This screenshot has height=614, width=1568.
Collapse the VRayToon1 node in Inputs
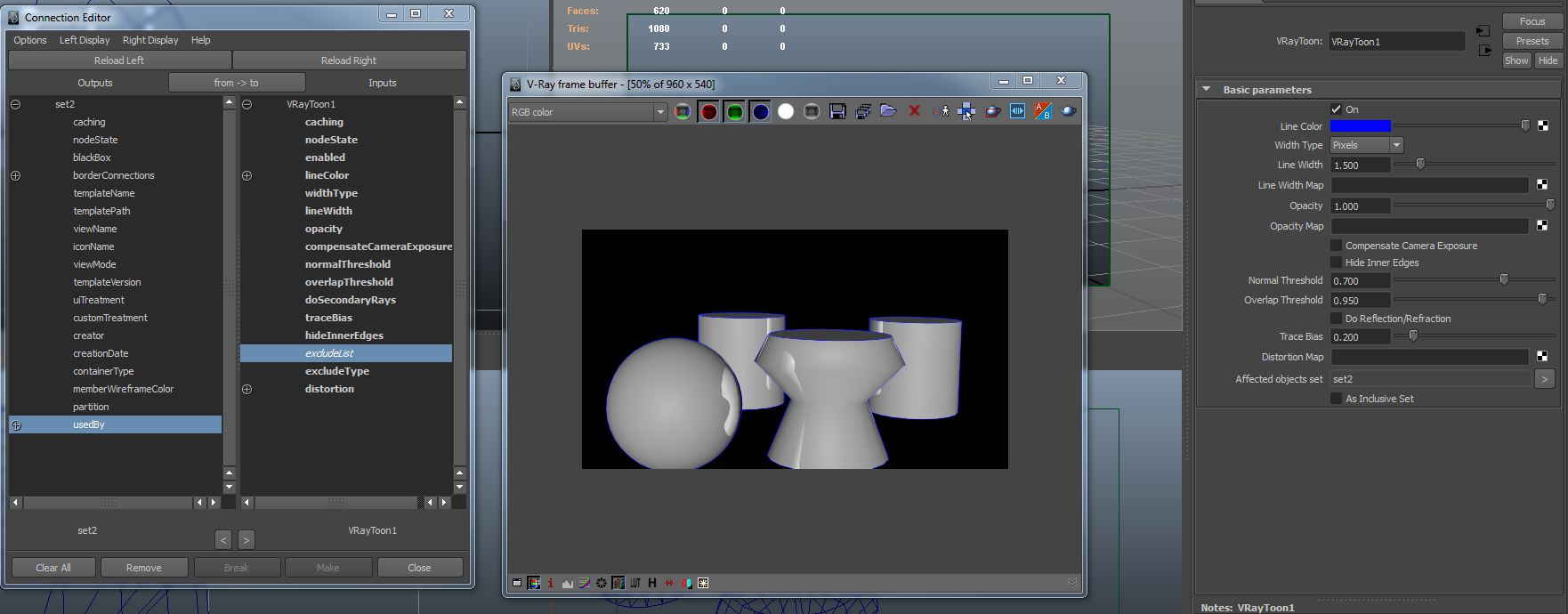247,104
